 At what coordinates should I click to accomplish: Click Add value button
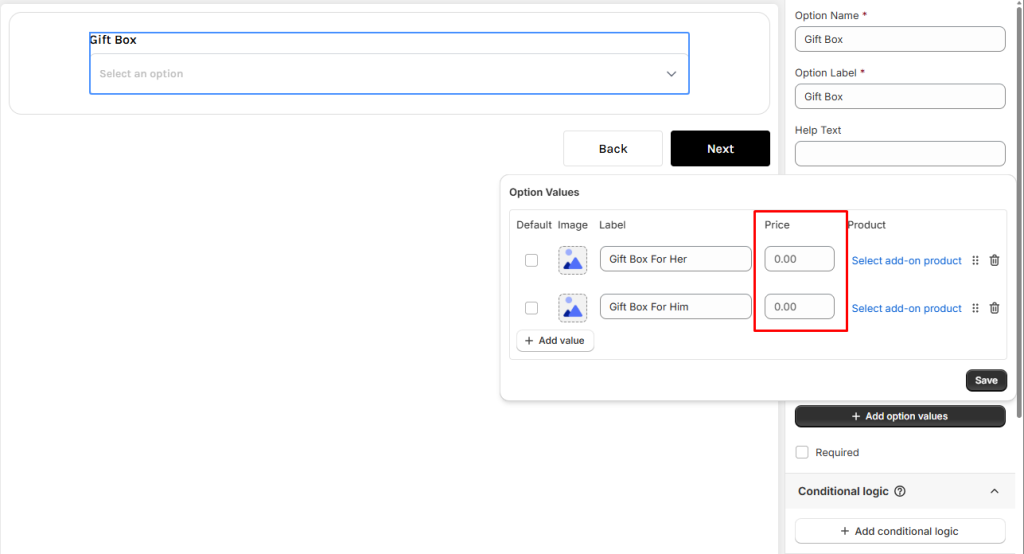[x=555, y=341]
